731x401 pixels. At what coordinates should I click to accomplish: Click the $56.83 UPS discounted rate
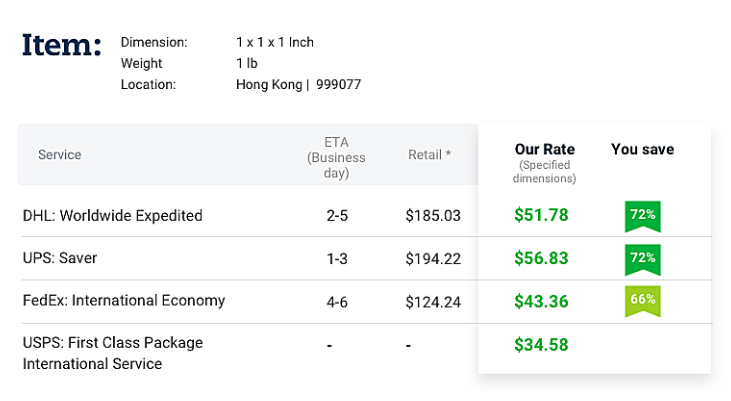click(541, 258)
